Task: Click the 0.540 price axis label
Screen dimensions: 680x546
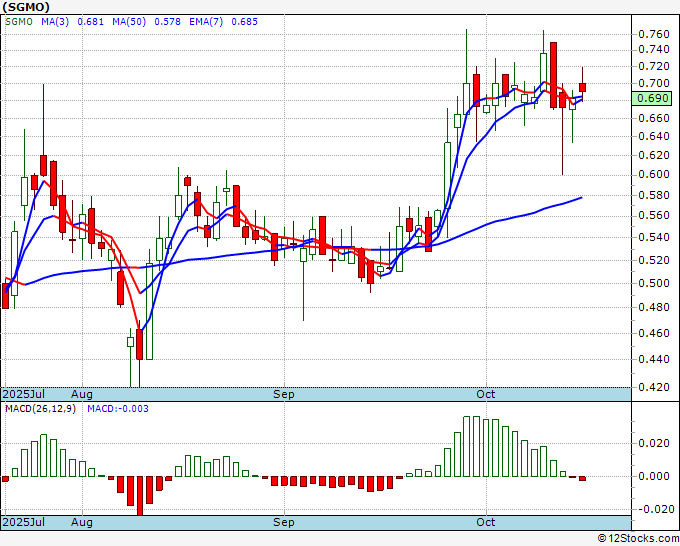Action: click(x=654, y=237)
